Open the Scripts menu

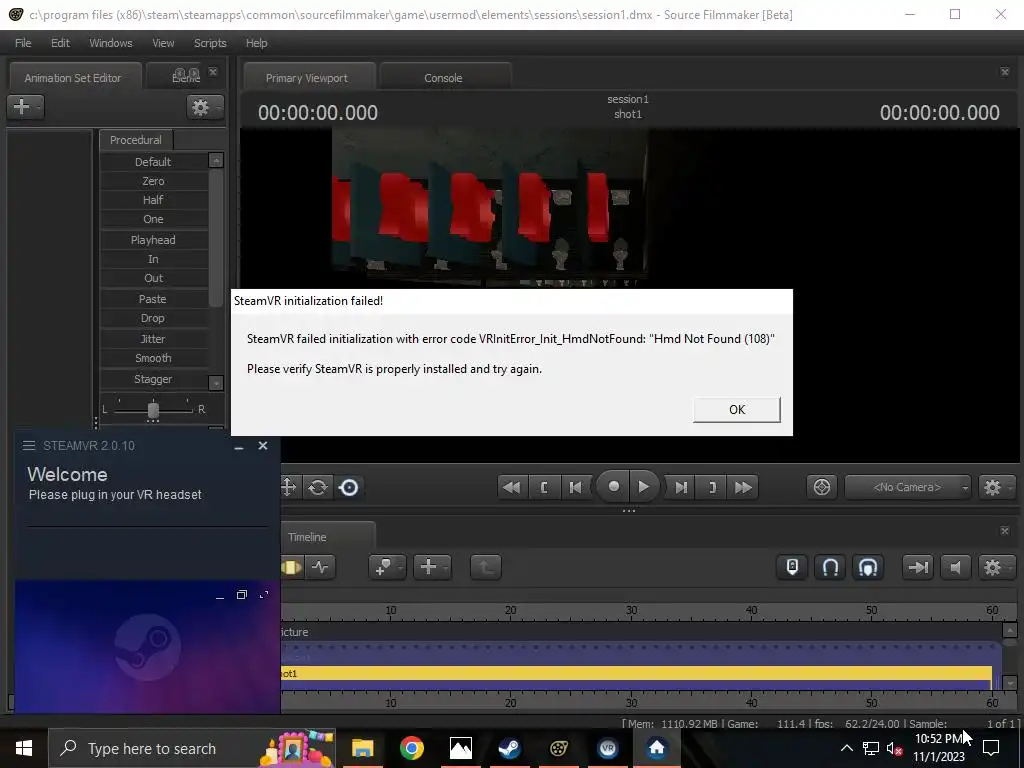click(x=210, y=43)
